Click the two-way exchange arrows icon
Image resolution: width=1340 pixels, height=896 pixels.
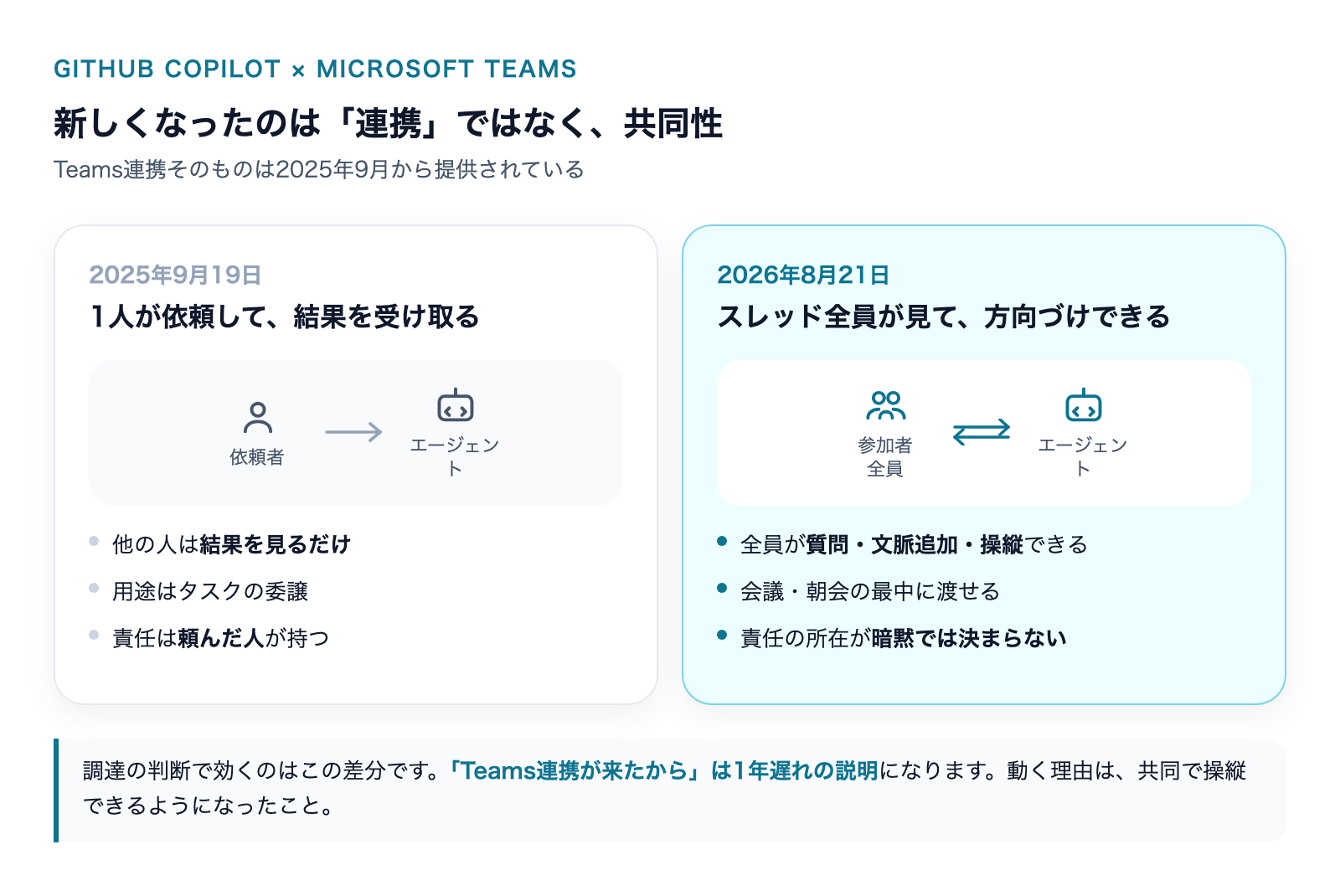pyautogui.click(x=982, y=432)
